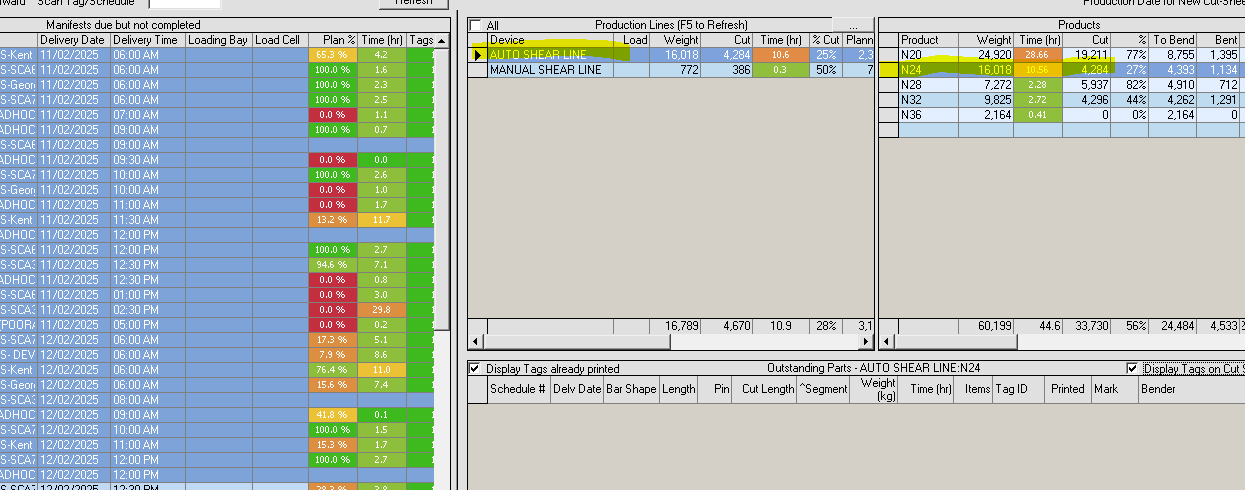Click the red 0.0 % plan cell at 07:00 AM

pyautogui.click(x=332, y=115)
